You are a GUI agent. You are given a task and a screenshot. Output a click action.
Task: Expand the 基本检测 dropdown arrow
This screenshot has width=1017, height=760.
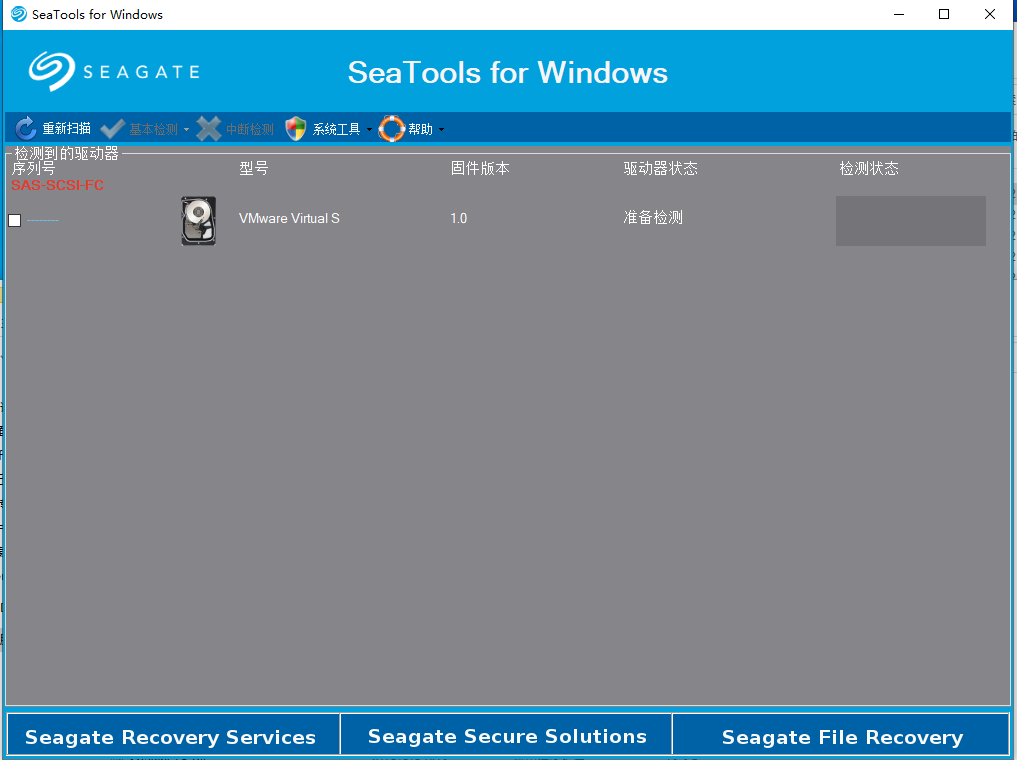[186, 130]
